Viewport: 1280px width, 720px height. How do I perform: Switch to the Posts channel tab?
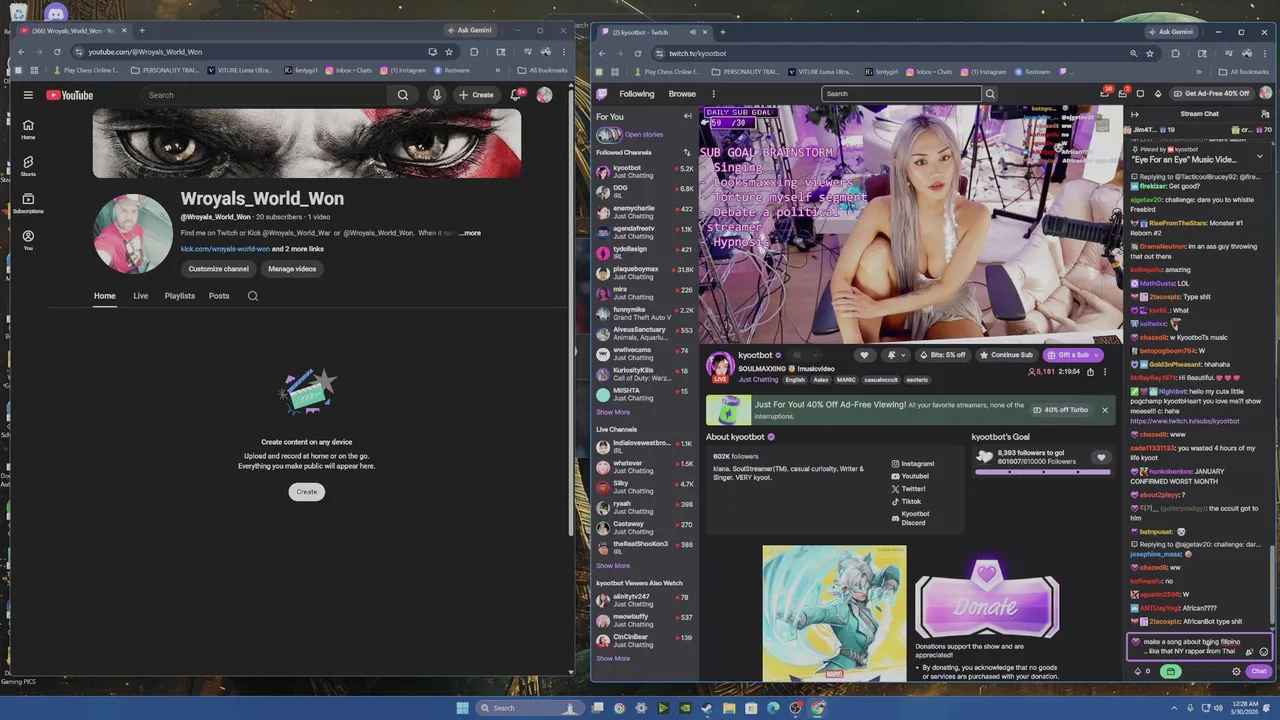pyautogui.click(x=219, y=296)
